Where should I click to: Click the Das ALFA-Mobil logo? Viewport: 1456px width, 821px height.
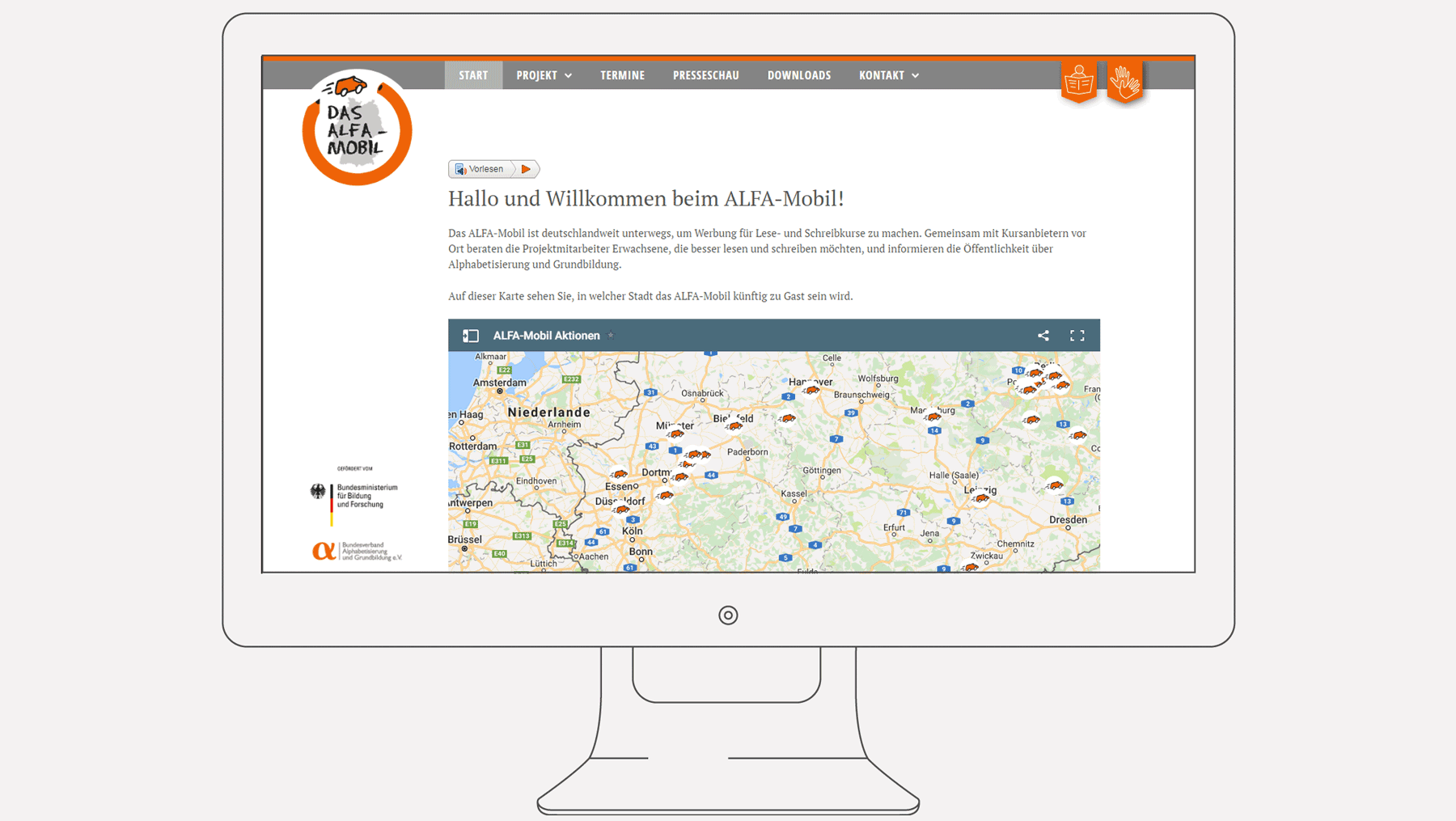pyautogui.click(x=357, y=128)
